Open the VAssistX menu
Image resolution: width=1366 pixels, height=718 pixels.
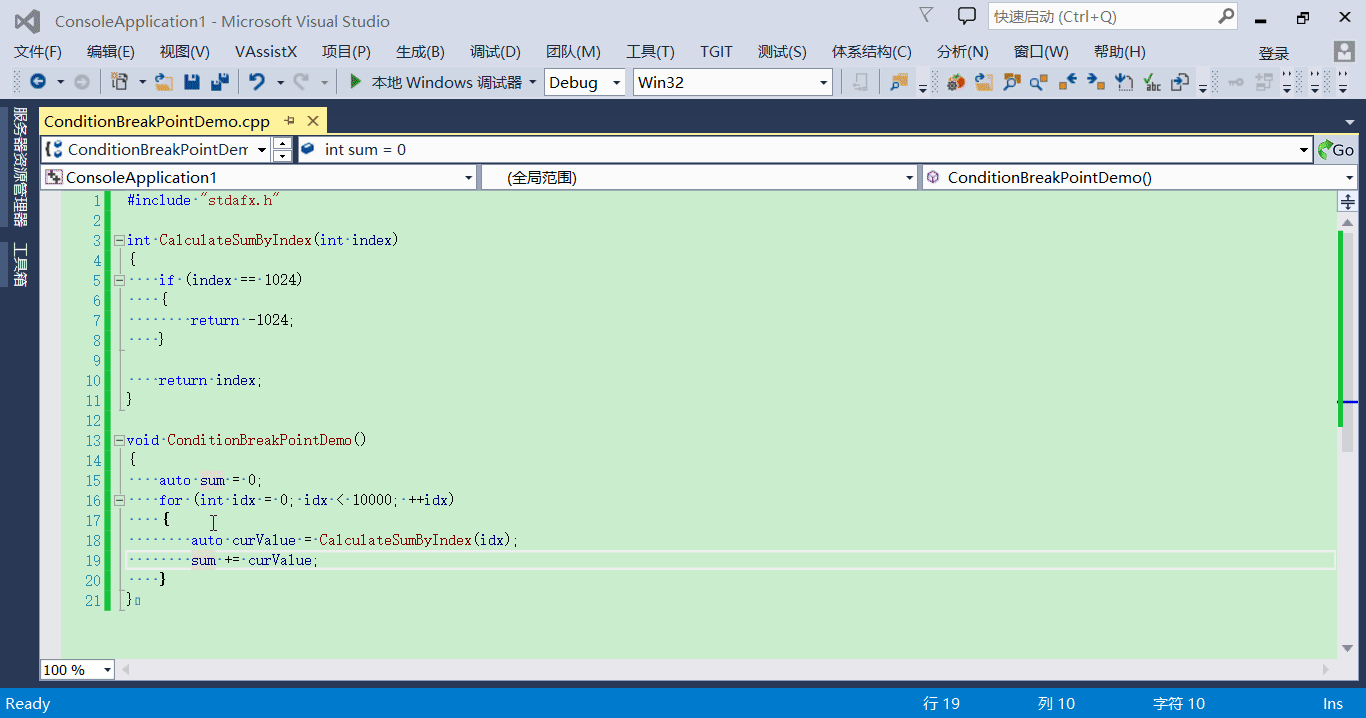pos(266,51)
